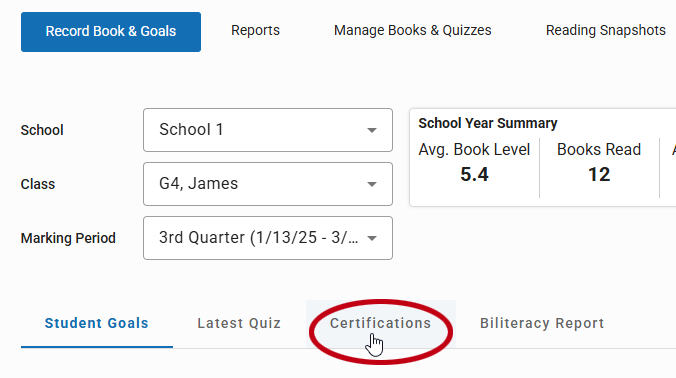Open the G4, James class selector
Image resolution: width=676 pixels, height=378 pixels.
[x=268, y=184]
